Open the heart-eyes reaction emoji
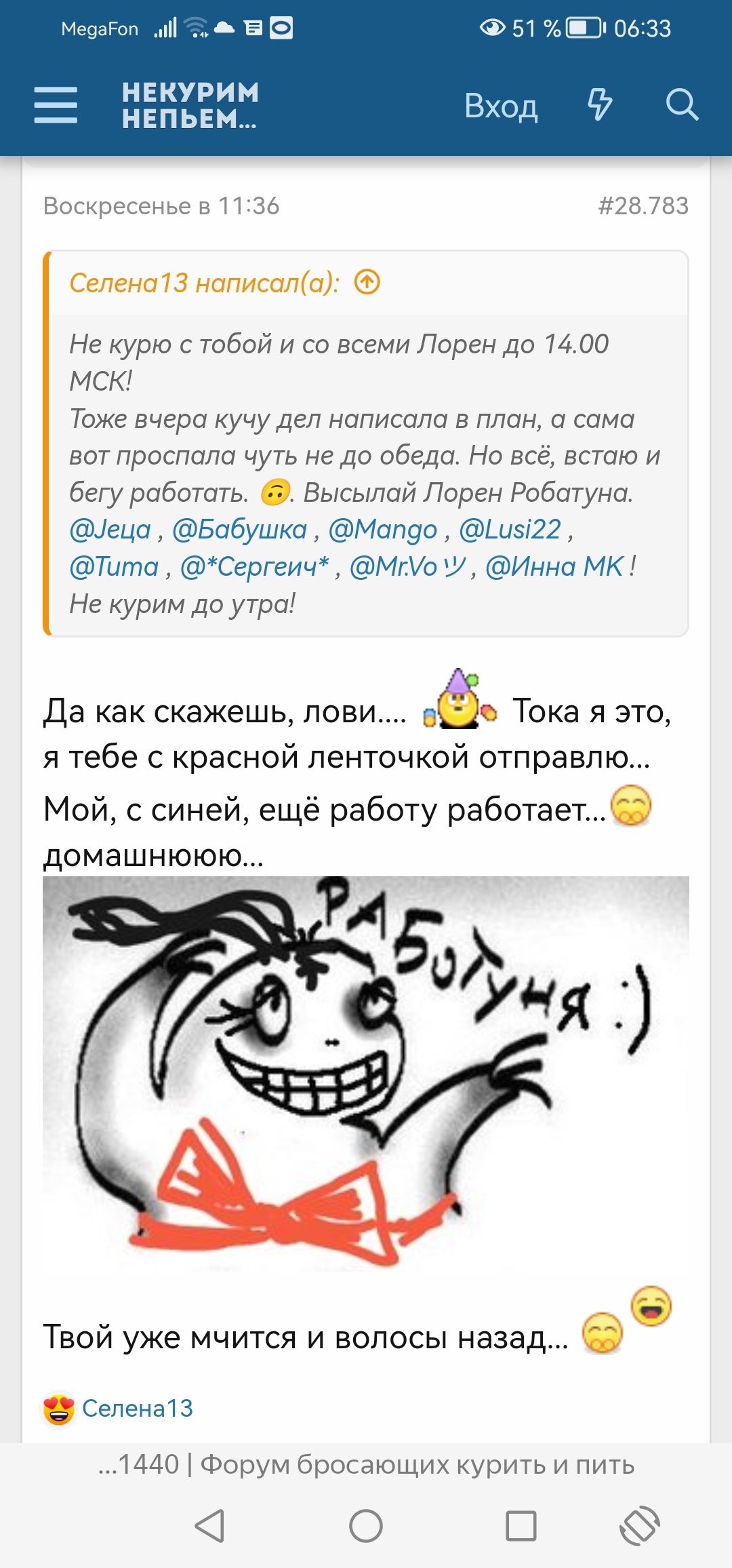The height and width of the screenshot is (1568, 732). click(59, 1409)
